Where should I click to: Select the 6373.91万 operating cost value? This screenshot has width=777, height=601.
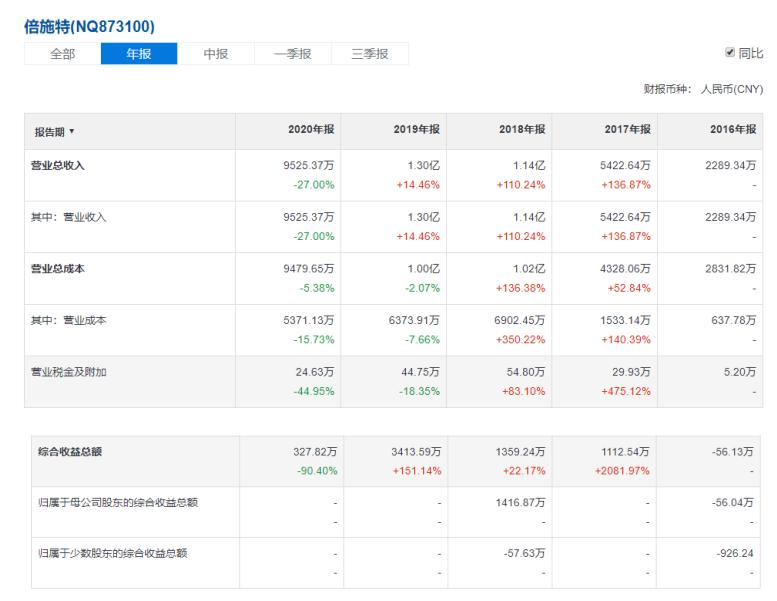pos(414,320)
